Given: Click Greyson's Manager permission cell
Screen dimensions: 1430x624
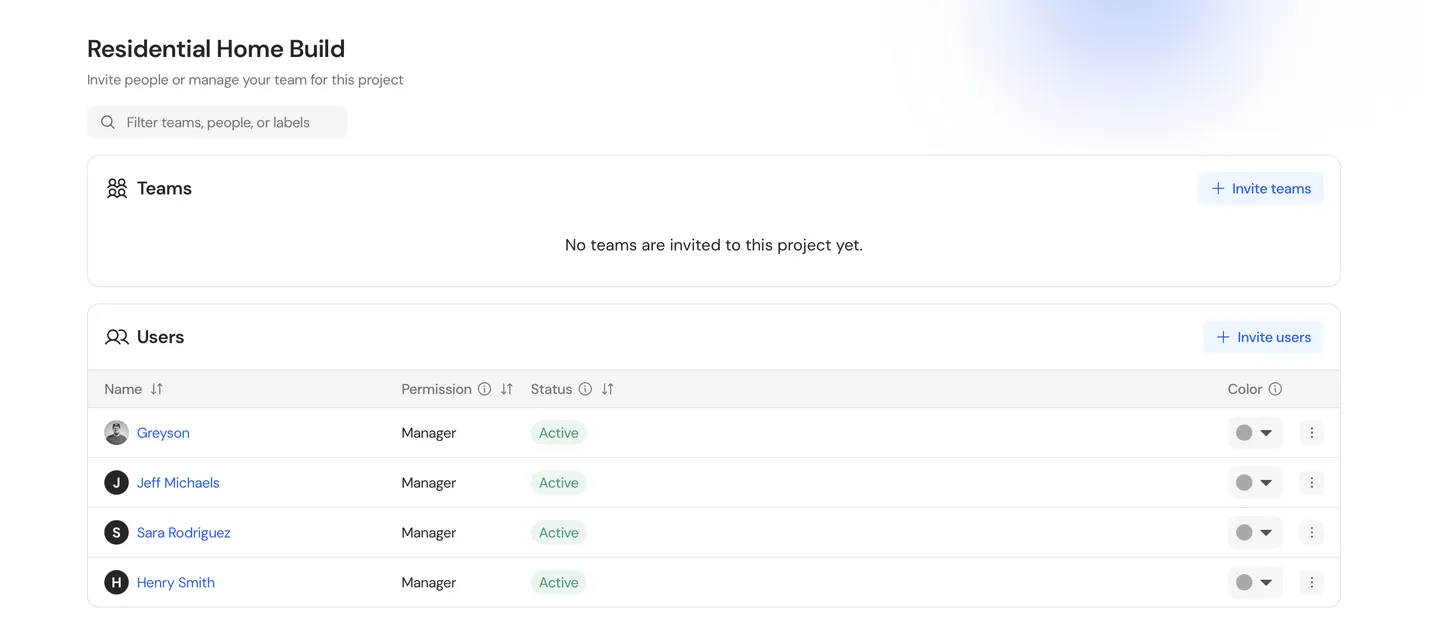Looking at the screenshot, I should pos(429,433).
